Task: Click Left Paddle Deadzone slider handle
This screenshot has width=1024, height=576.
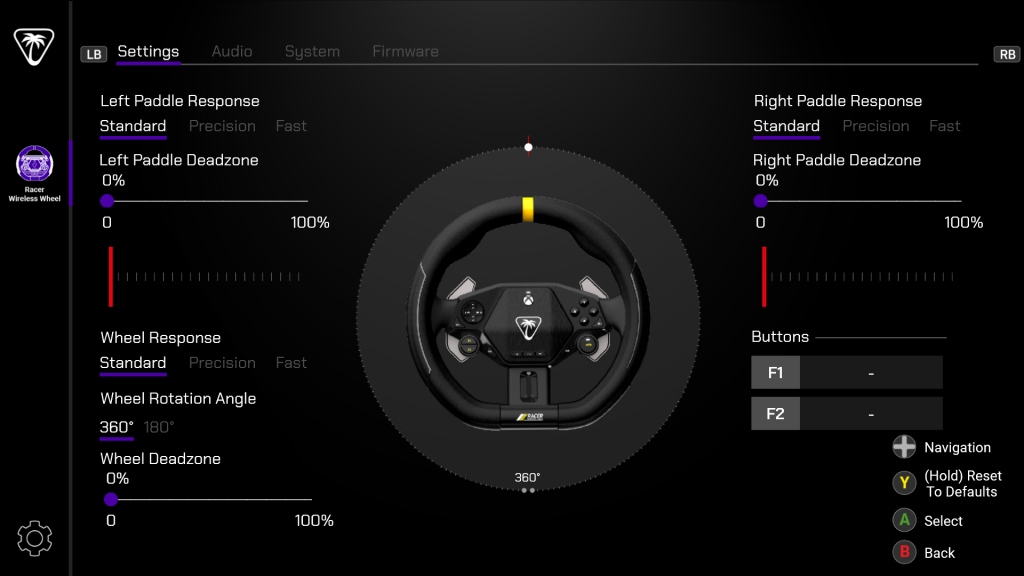Action: (107, 201)
